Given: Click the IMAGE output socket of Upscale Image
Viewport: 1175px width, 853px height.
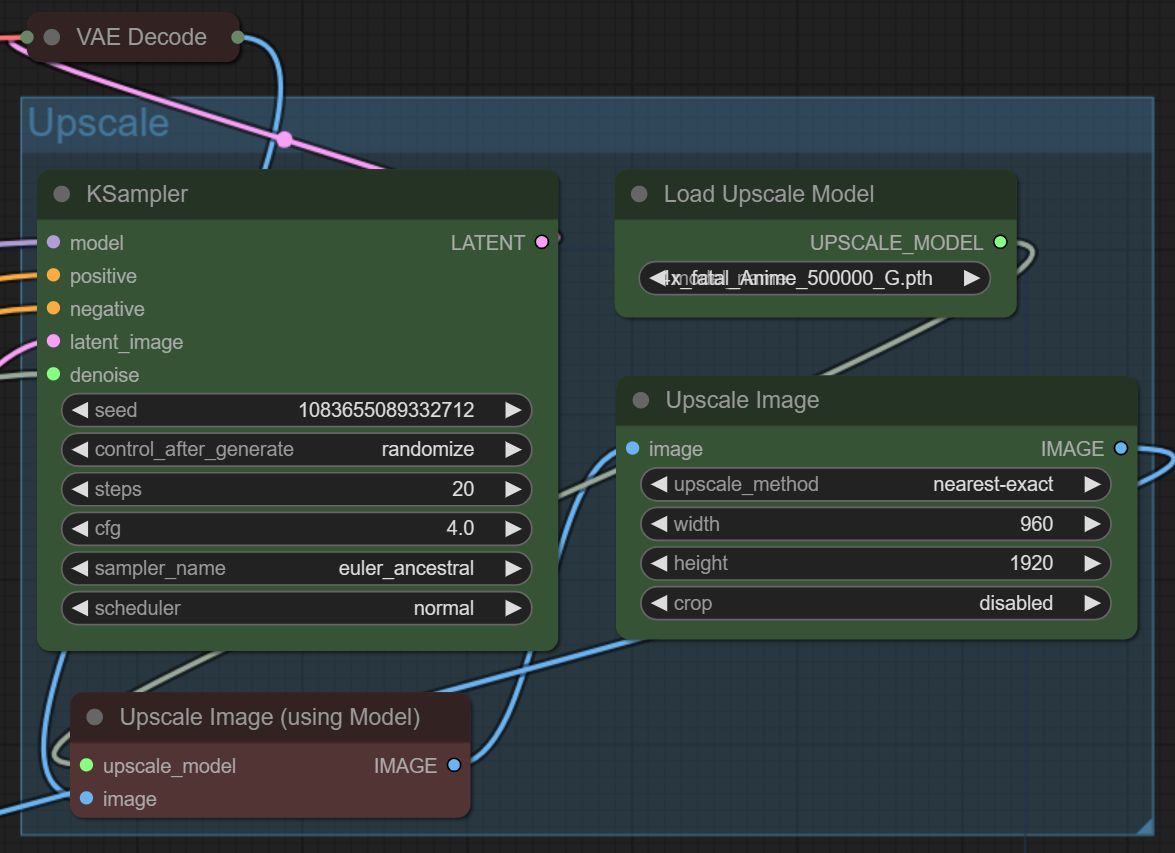Looking at the screenshot, I should point(1121,448).
